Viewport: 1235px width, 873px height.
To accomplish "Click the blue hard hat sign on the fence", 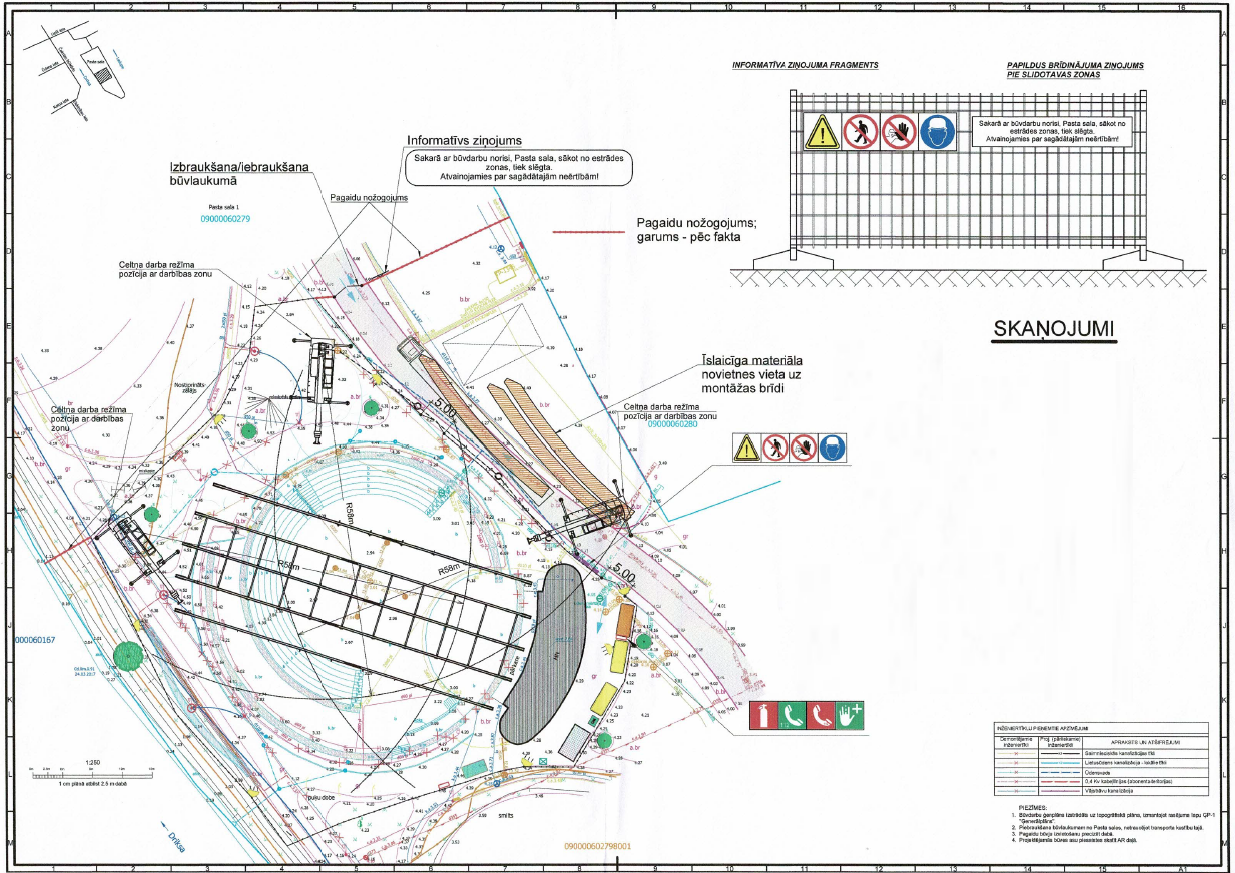I will click(937, 132).
